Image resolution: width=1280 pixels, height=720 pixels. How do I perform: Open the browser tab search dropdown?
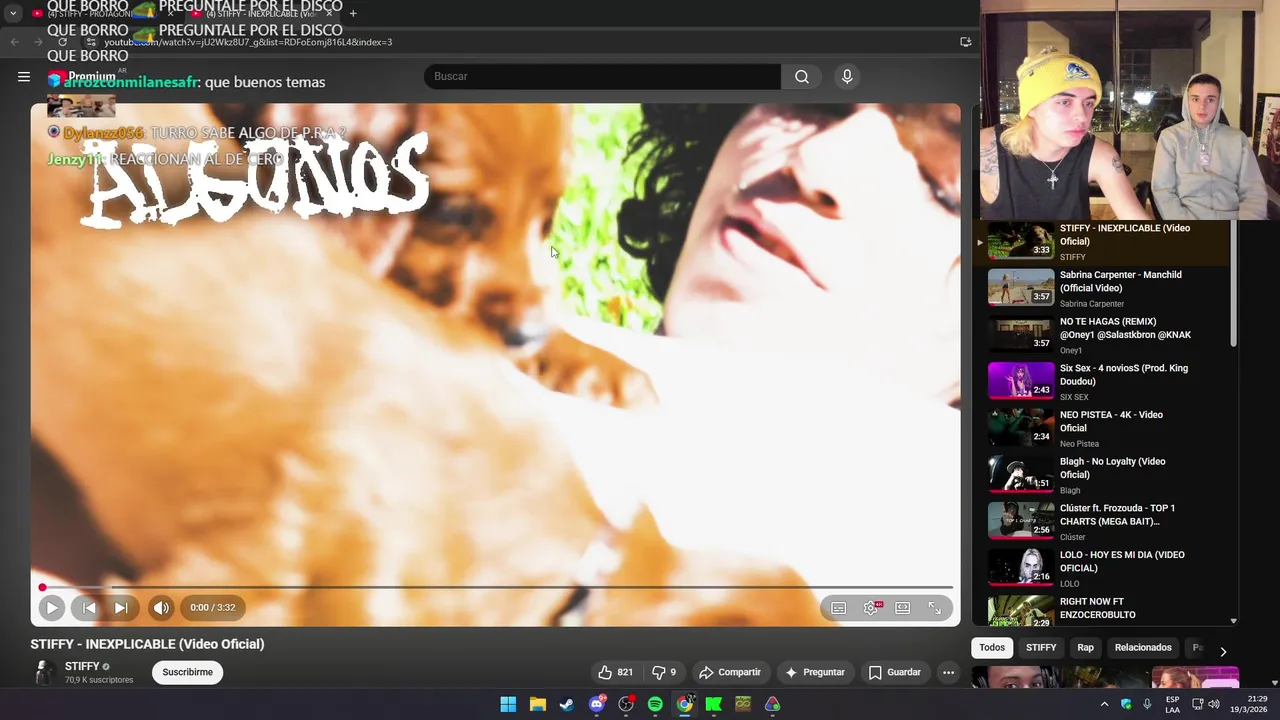[x=13, y=14]
